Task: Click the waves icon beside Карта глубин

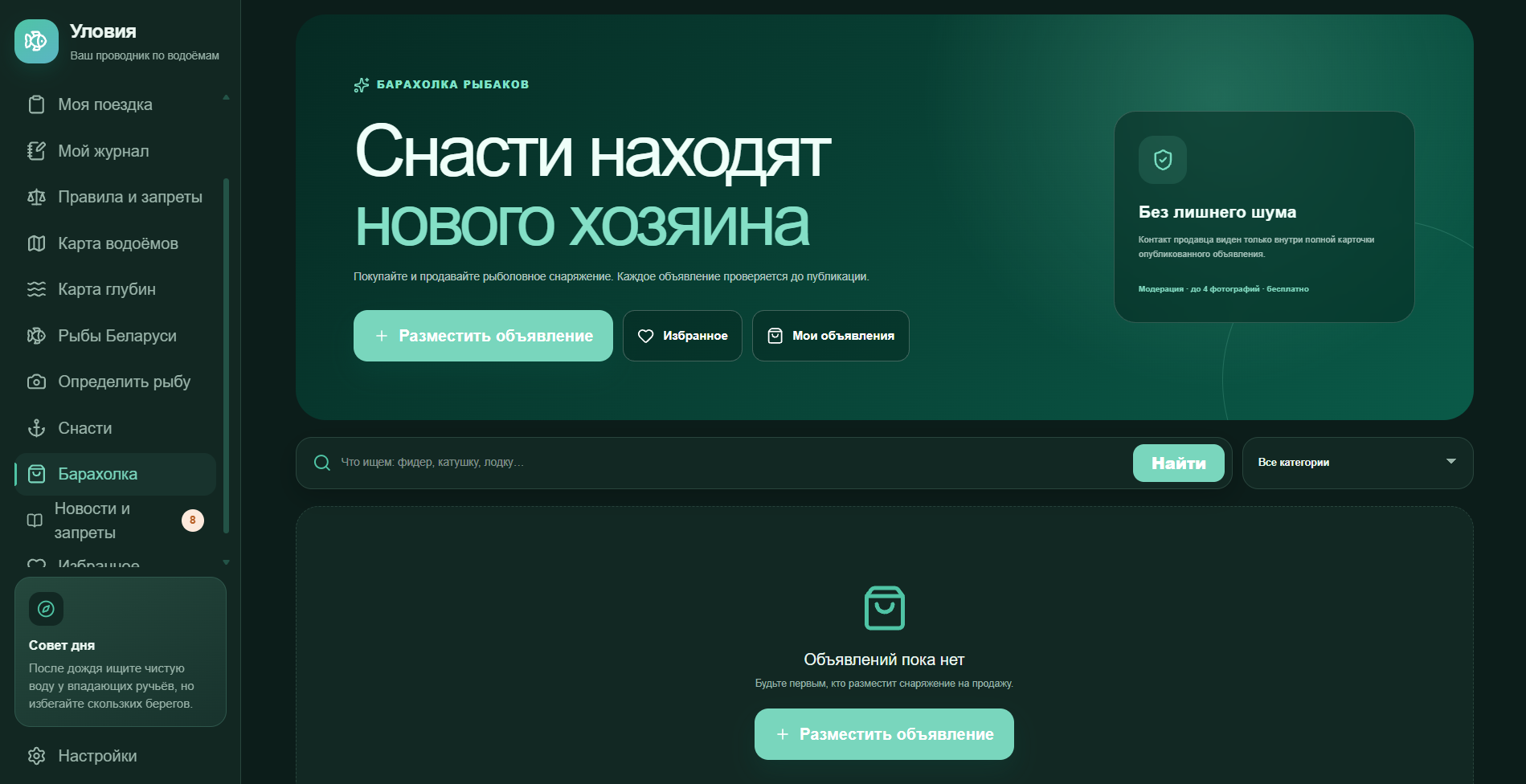Action: [x=36, y=289]
